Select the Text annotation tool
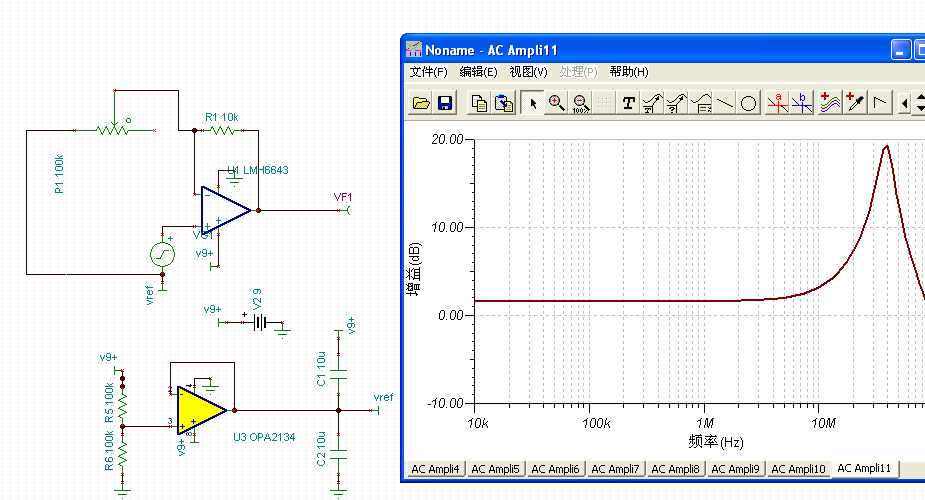The width and height of the screenshot is (925, 500). [x=628, y=103]
